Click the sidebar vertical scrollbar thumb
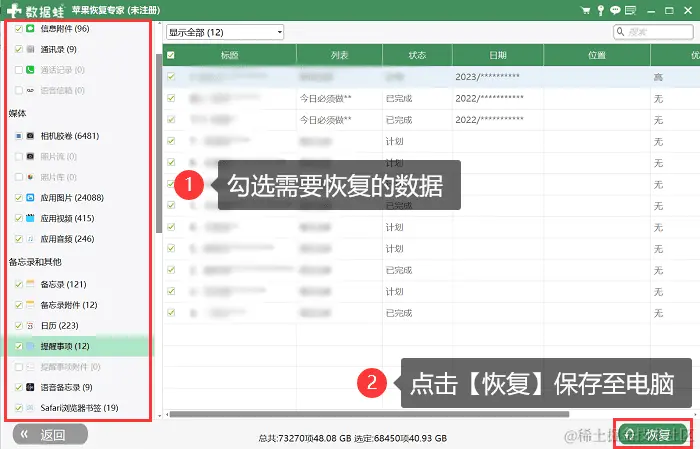 [x=159, y=143]
